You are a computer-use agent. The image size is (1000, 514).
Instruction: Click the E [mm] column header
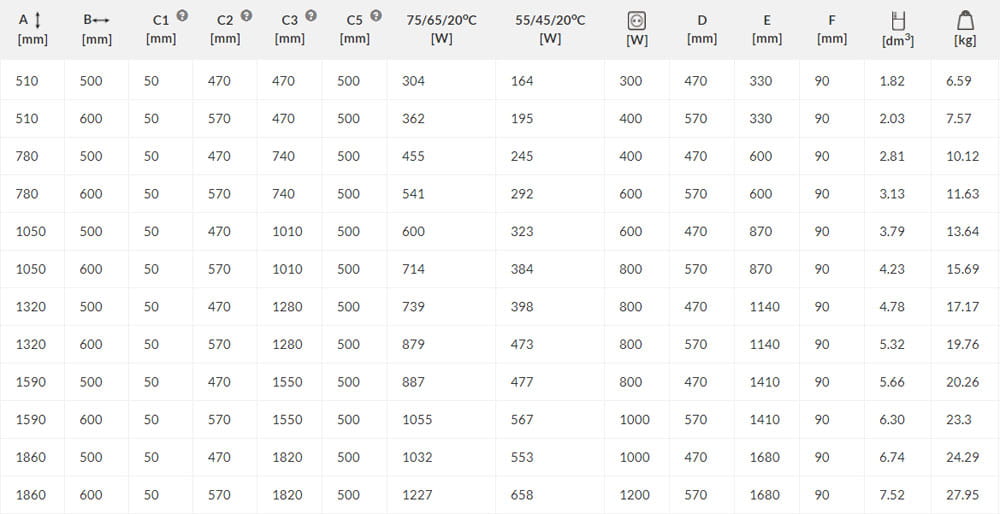click(766, 29)
